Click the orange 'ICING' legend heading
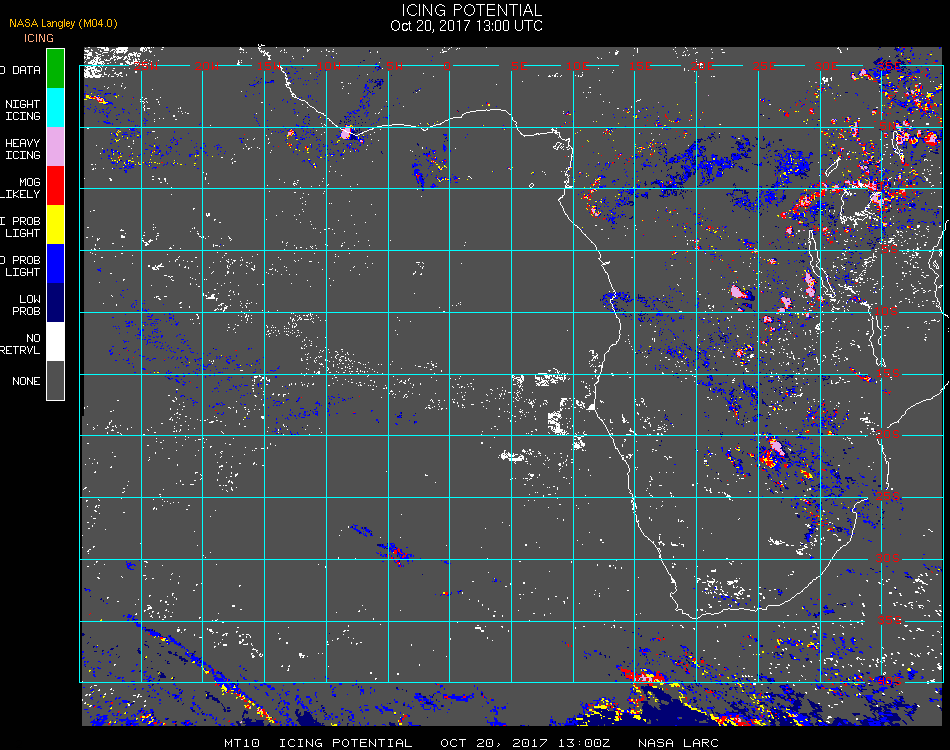The height and width of the screenshot is (750, 950). [39, 38]
